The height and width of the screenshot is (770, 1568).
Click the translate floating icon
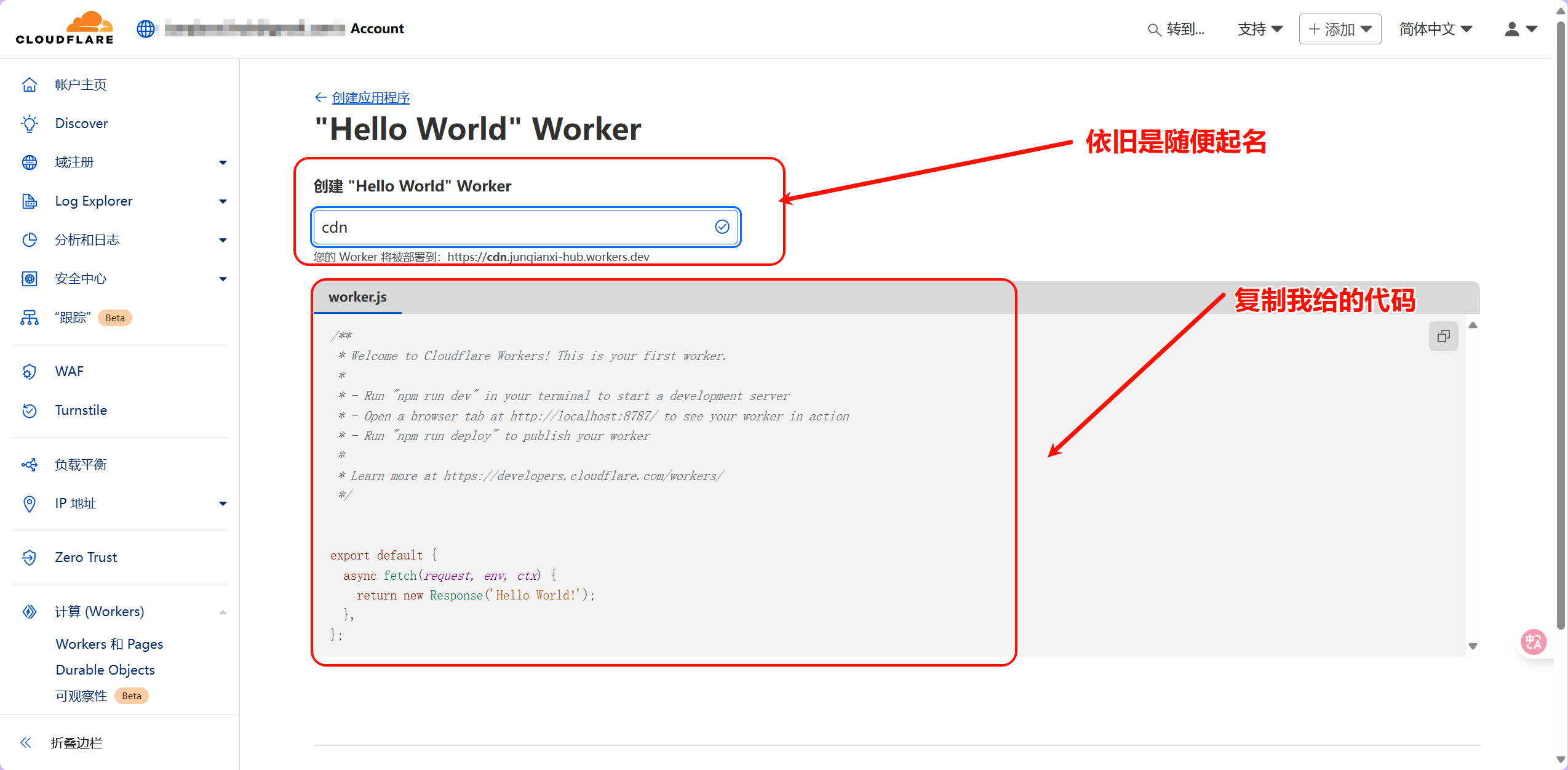(x=1534, y=642)
